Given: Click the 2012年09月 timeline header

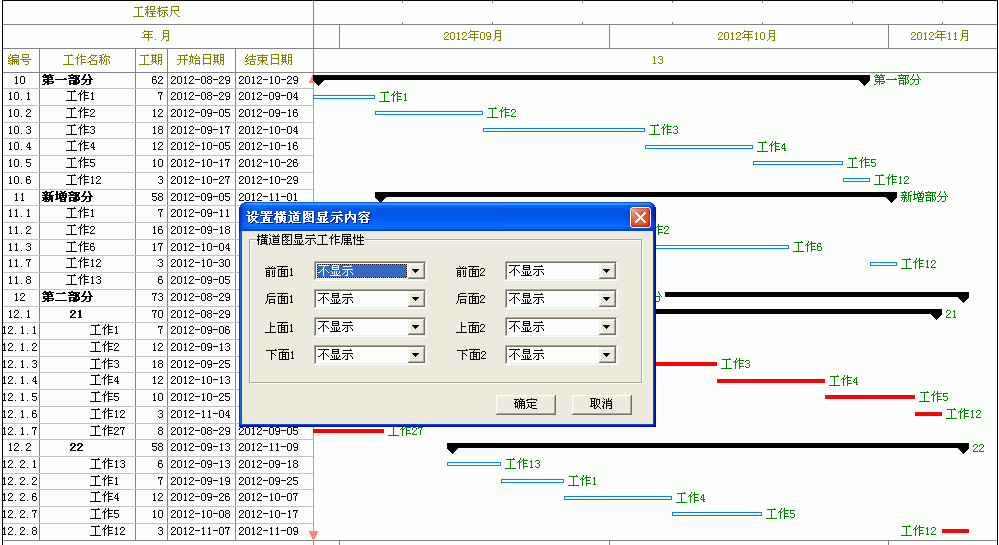Looking at the screenshot, I should [473, 36].
